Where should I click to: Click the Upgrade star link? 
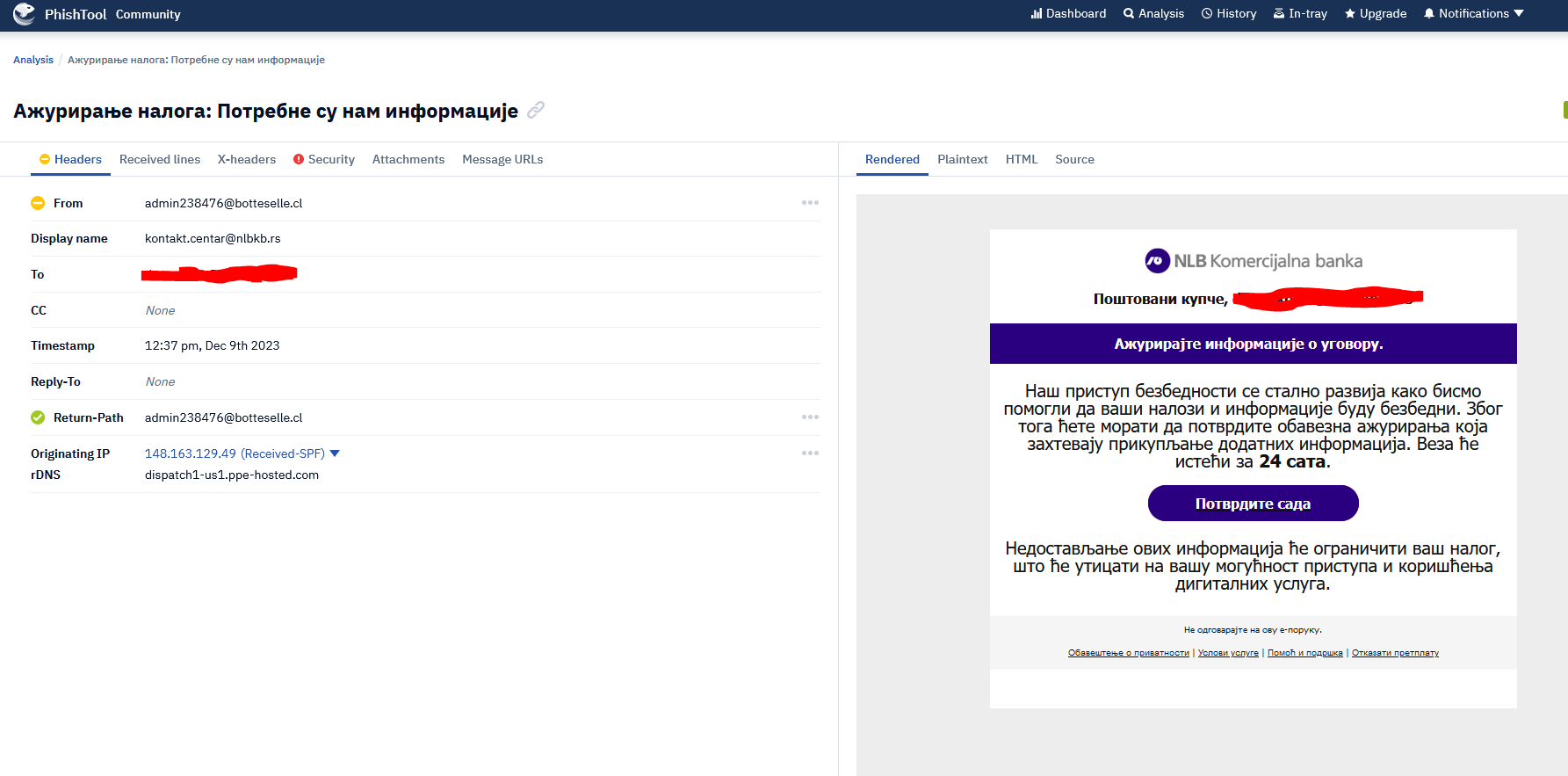tap(1376, 14)
